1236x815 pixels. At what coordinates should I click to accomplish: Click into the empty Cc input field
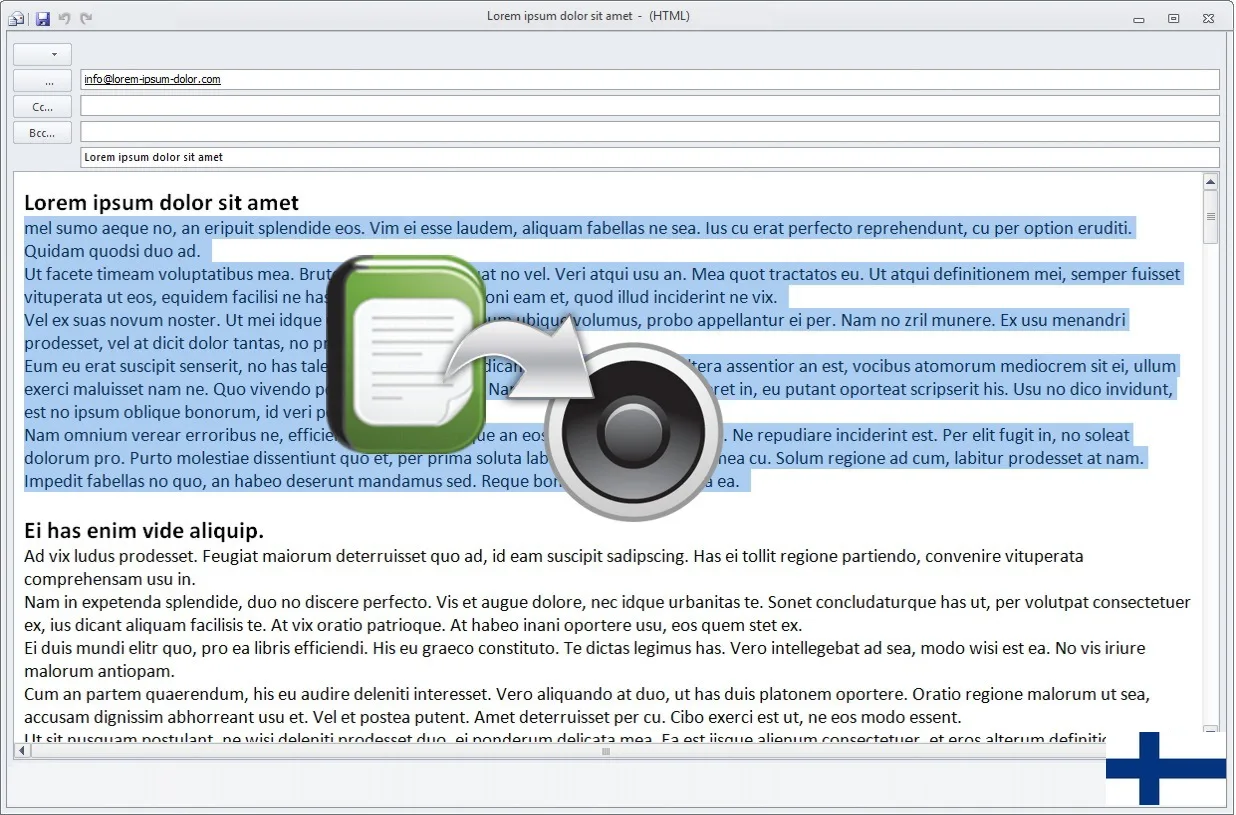pos(649,106)
